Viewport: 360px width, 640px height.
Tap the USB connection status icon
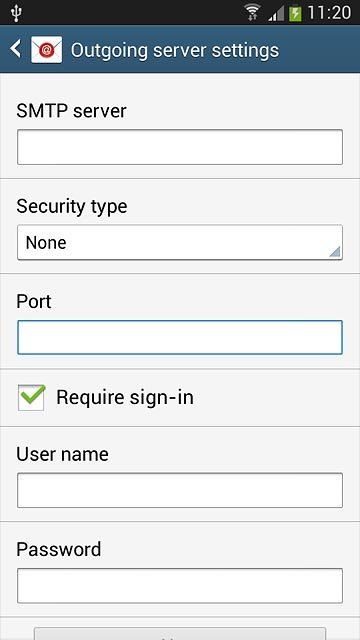[16, 13]
